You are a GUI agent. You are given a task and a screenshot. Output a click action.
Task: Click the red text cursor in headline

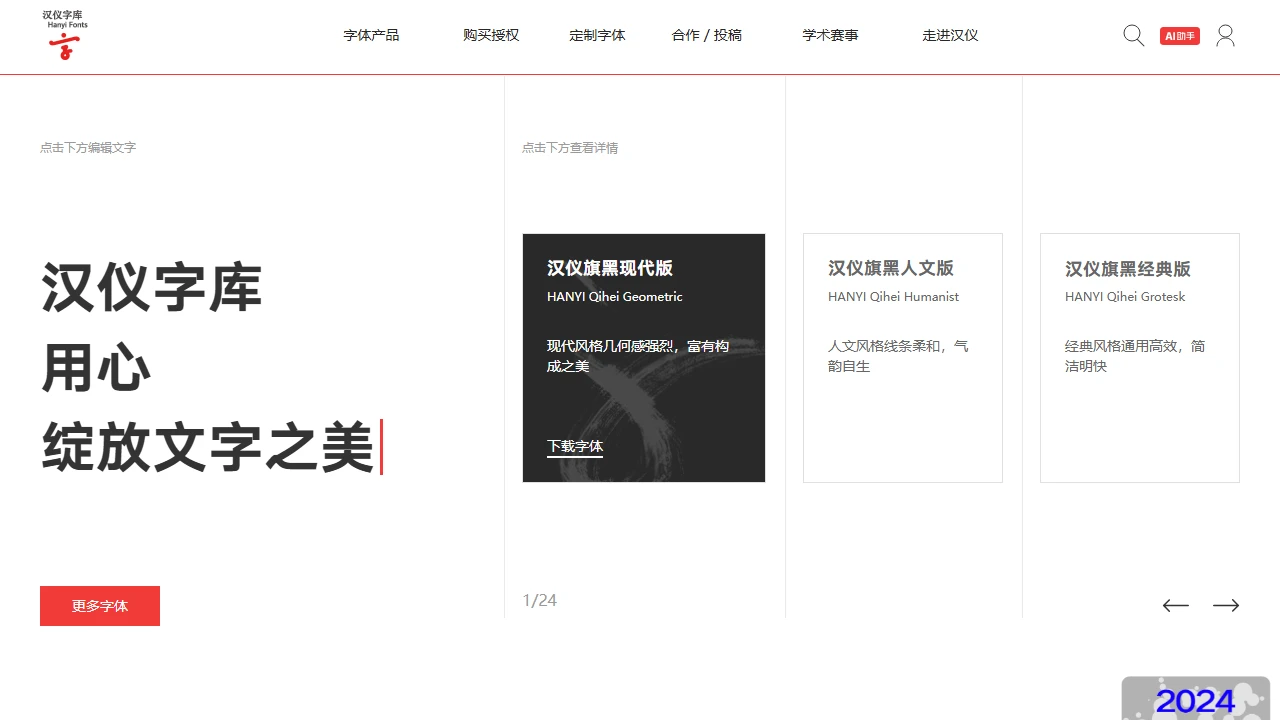384,449
